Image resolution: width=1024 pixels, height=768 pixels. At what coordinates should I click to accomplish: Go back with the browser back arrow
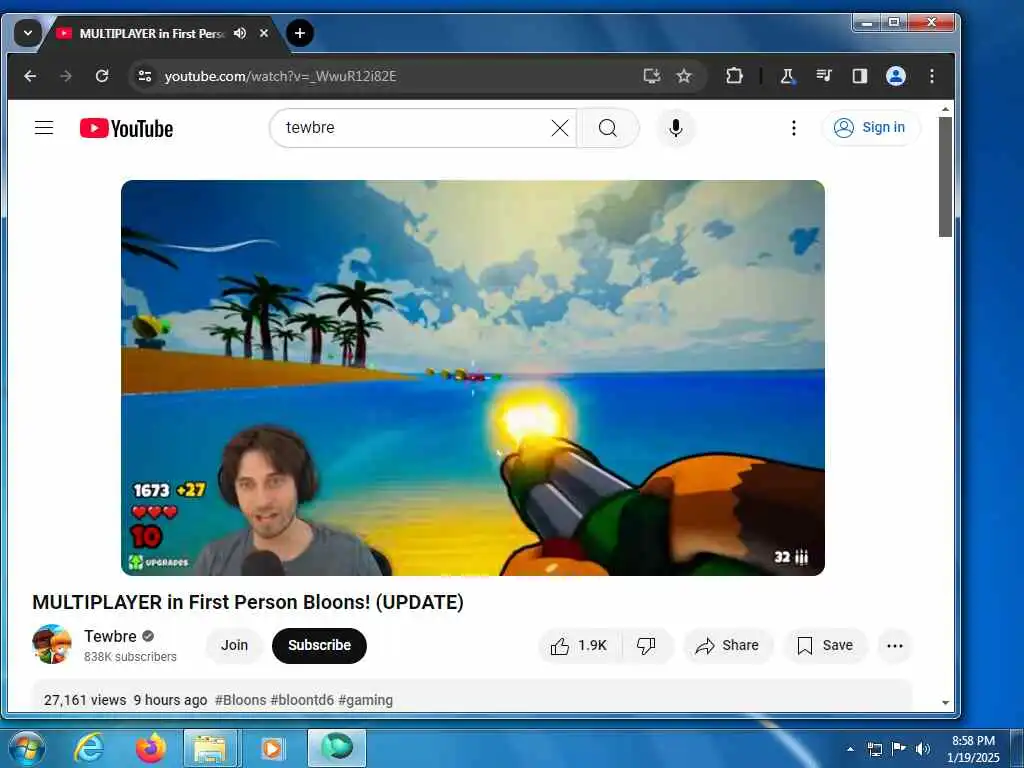coord(30,76)
